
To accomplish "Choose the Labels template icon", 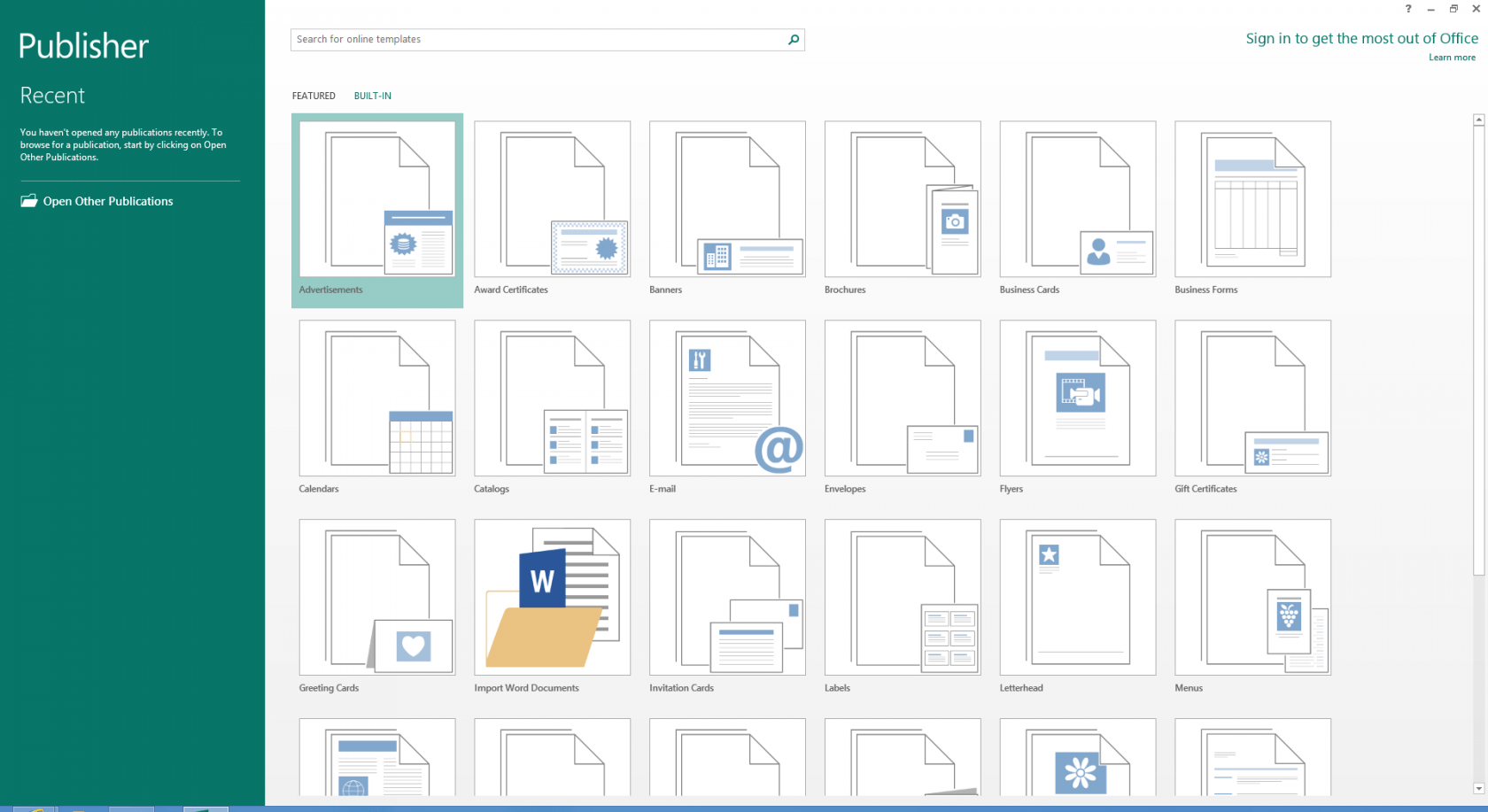I will pos(903,598).
